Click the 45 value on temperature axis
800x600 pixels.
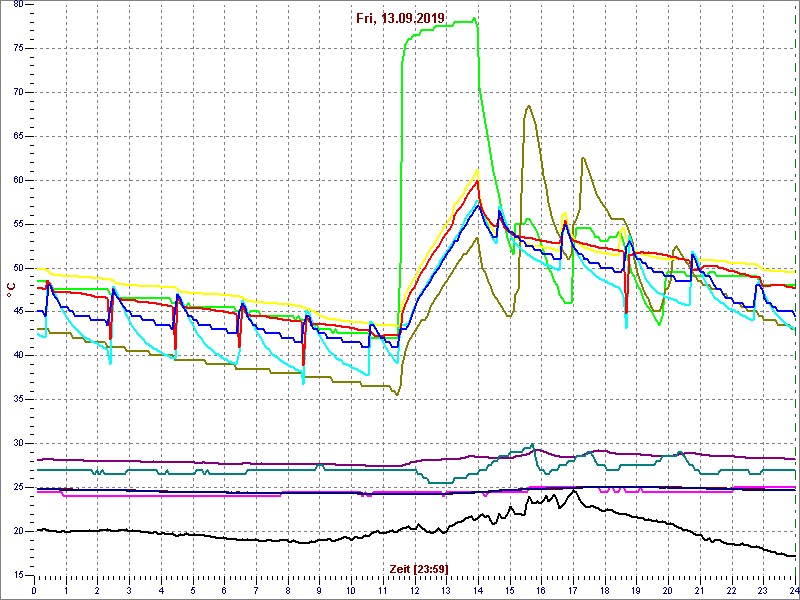click(17, 312)
